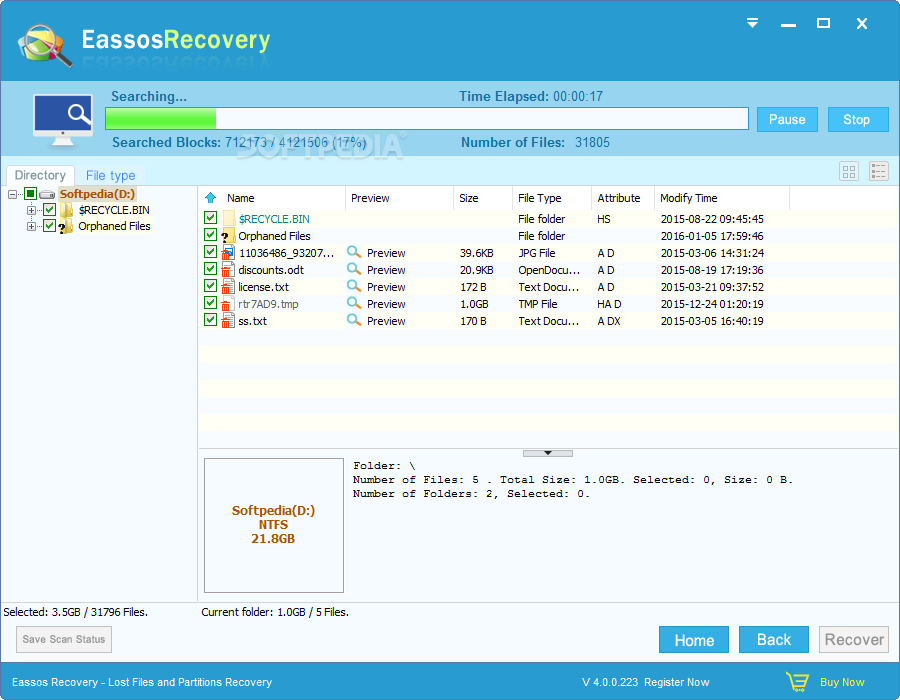This screenshot has height=700, width=900.
Task: Switch to the Directory tab
Action: [40, 175]
